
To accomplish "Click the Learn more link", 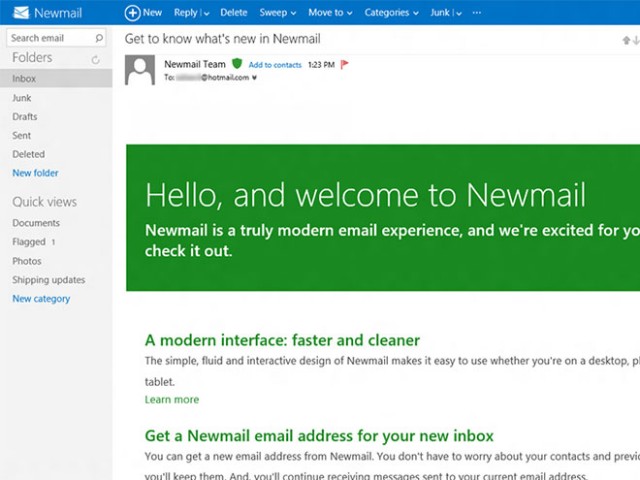I will point(172,400).
